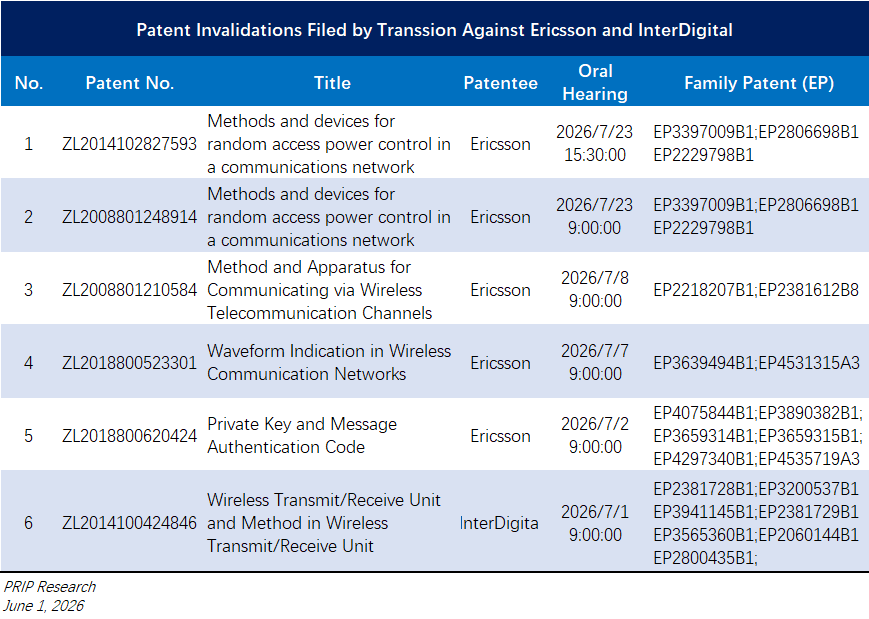Click the table title banner
The height and width of the screenshot is (619, 869).
434,29
